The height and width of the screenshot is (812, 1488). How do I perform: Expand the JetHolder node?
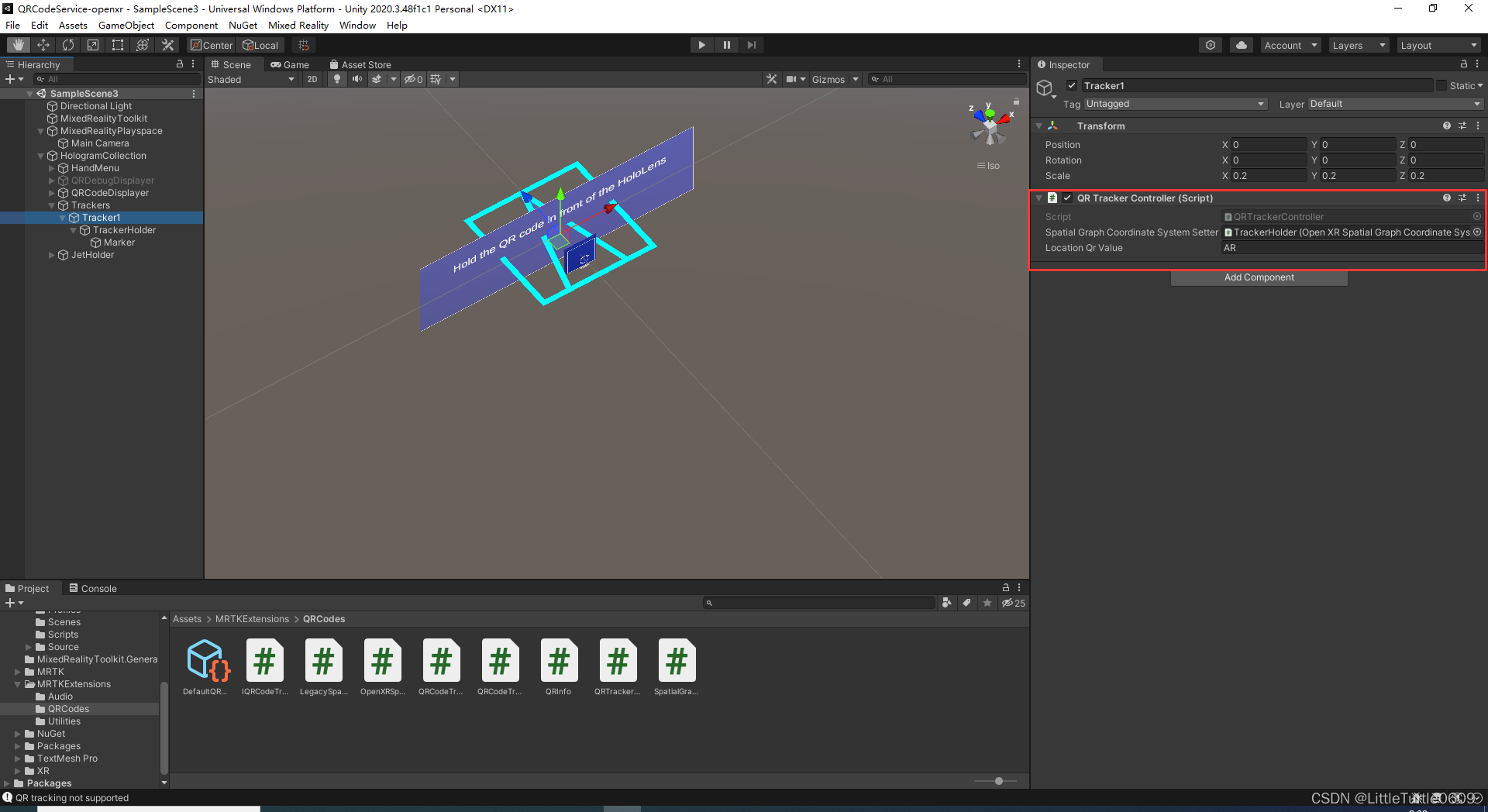[x=52, y=255]
